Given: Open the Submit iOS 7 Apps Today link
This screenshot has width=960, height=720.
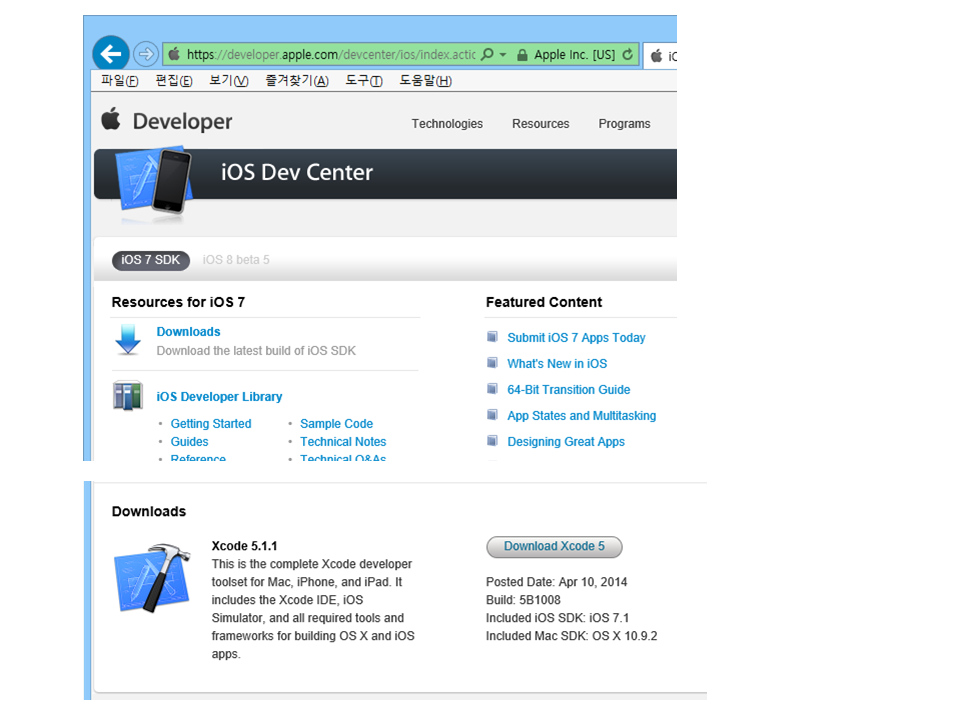Looking at the screenshot, I should (576, 338).
